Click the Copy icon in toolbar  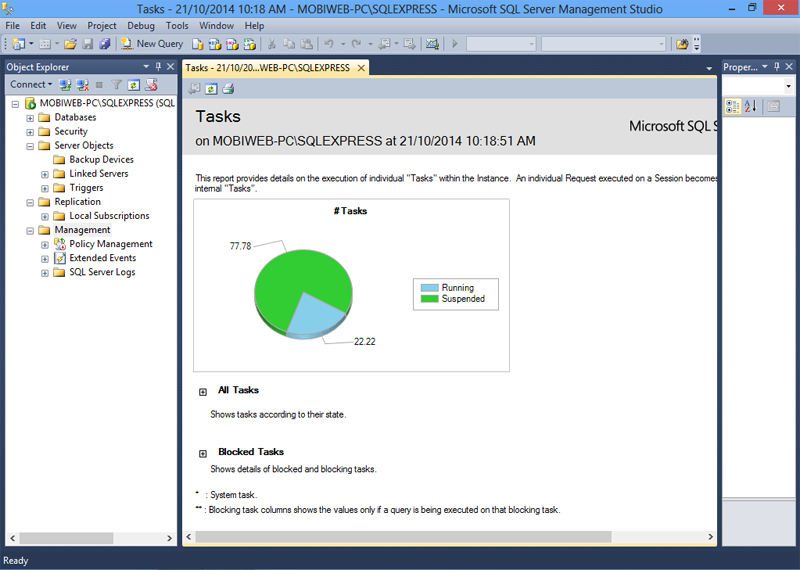pos(289,44)
